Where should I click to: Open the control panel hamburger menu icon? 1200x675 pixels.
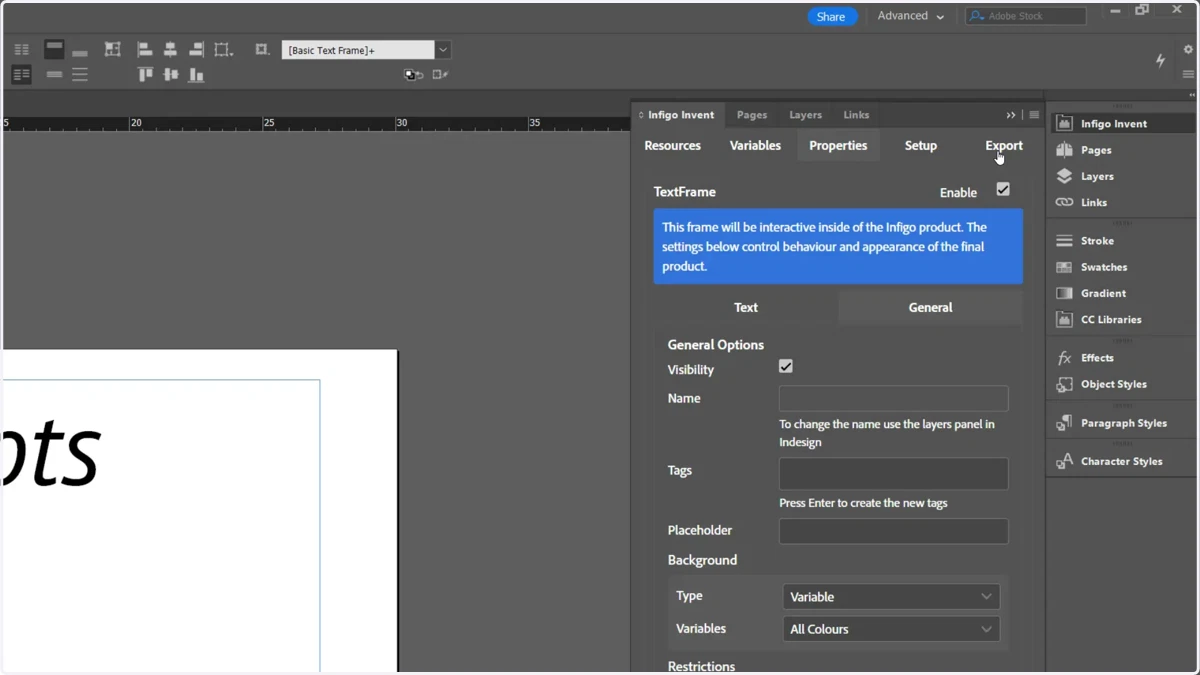click(x=1188, y=74)
